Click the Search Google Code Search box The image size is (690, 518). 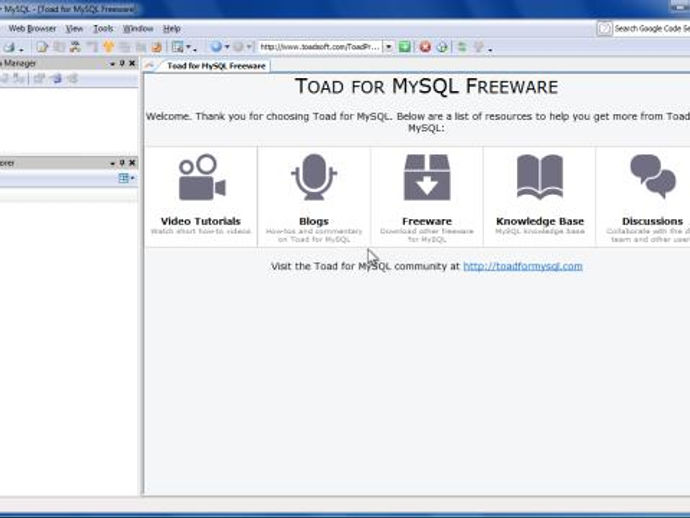(x=652, y=29)
